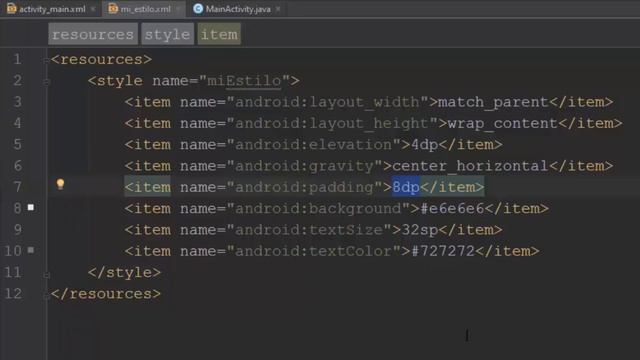Click the #727272 gutter color swatch on line 10

tap(31, 249)
